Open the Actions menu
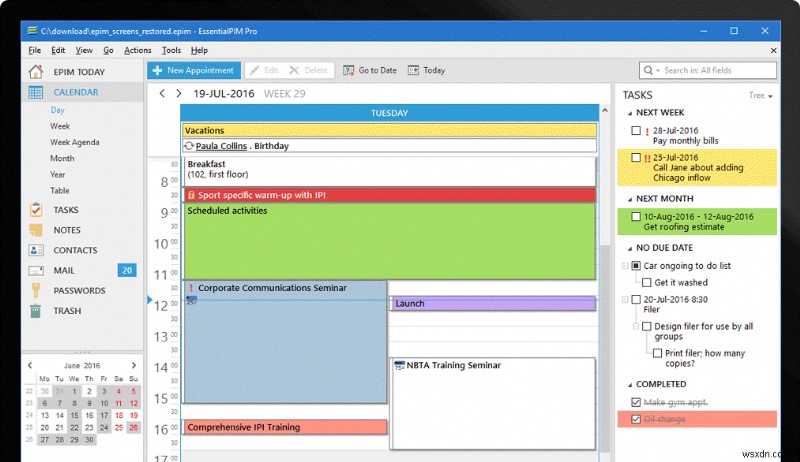The image size is (800, 462). (138, 50)
